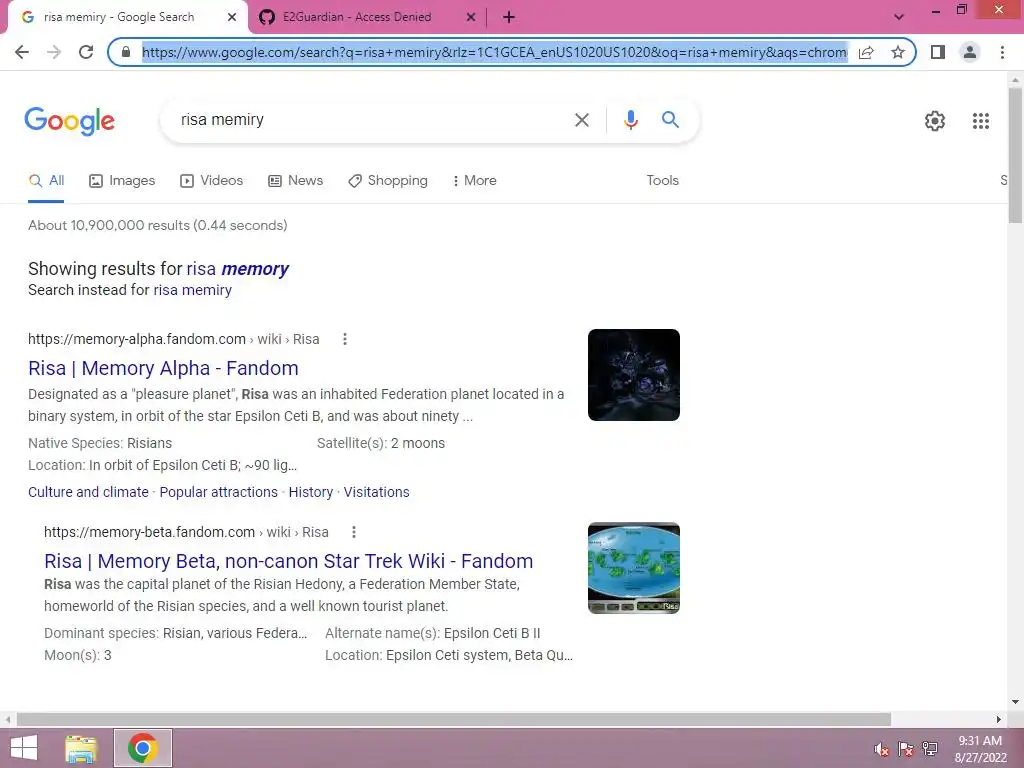This screenshot has height=768, width=1024.
Task: Click into the search box text
Action: [222, 120]
